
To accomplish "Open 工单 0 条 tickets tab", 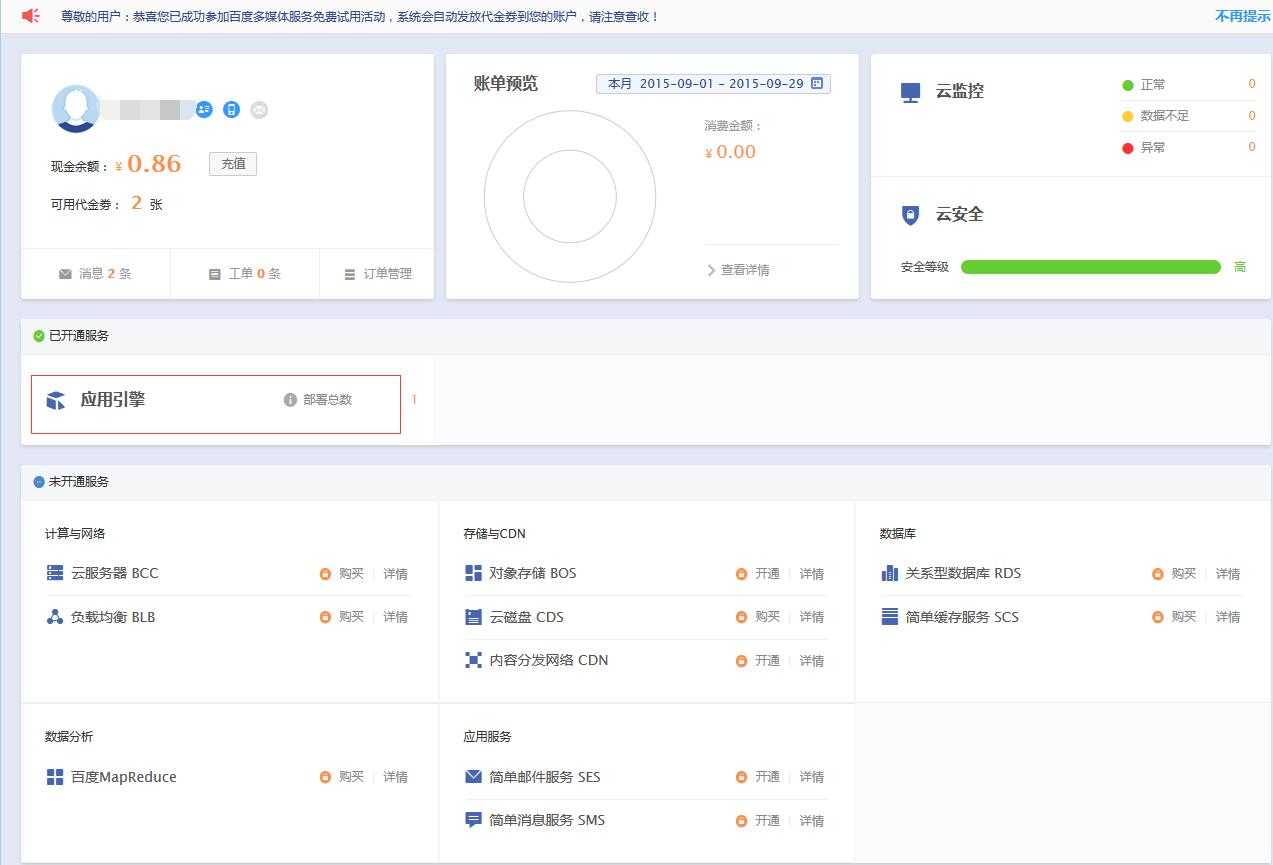I will pos(245,273).
